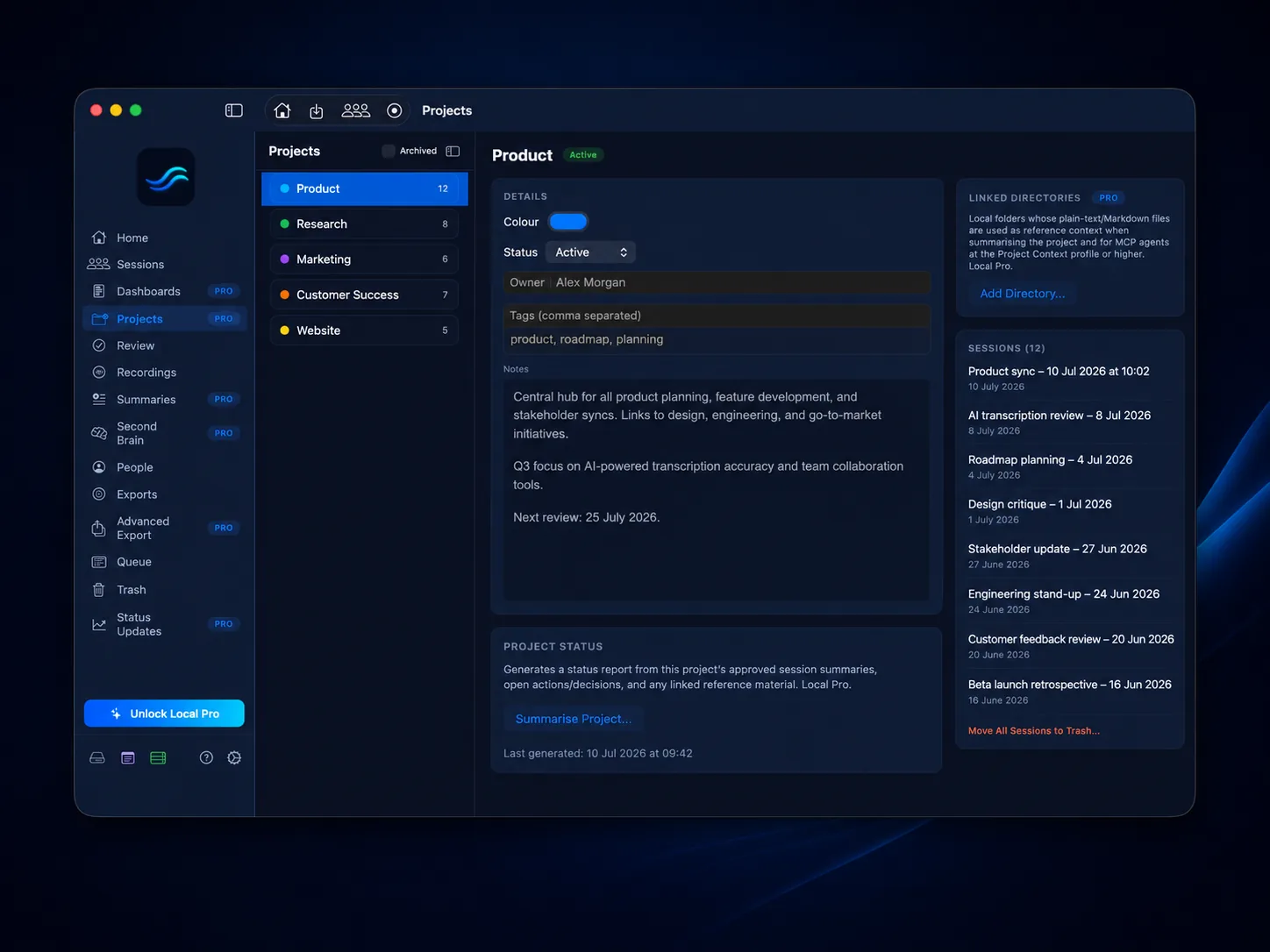The width and height of the screenshot is (1270, 952).
Task: Open settings with the gear icon
Action: [x=234, y=757]
